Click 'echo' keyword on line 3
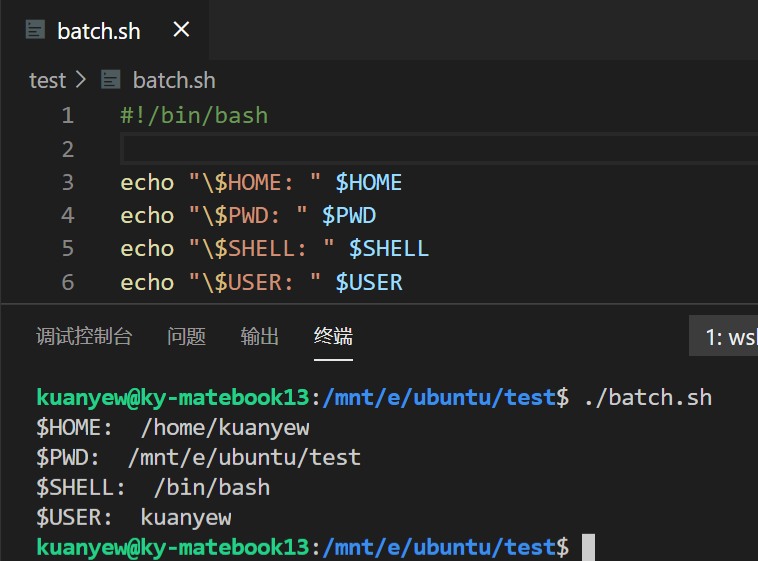This screenshot has width=758, height=561. pos(147,183)
